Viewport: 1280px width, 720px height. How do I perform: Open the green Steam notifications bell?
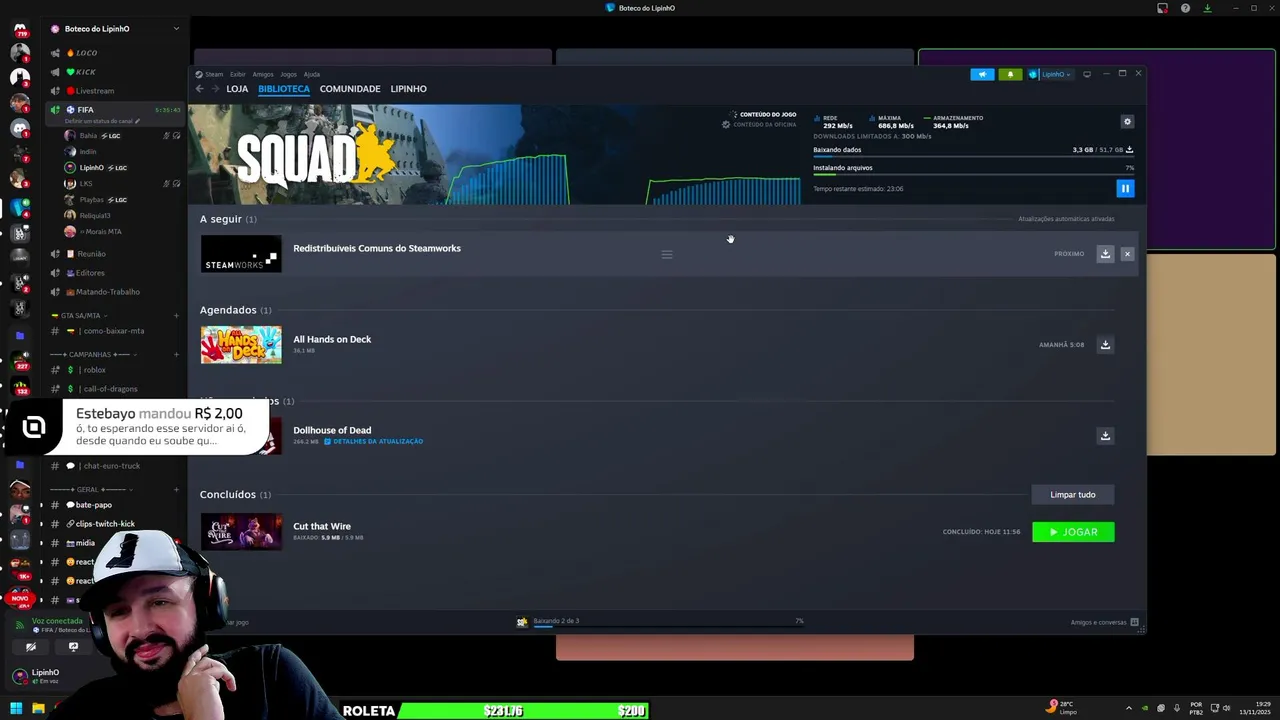(x=1010, y=74)
